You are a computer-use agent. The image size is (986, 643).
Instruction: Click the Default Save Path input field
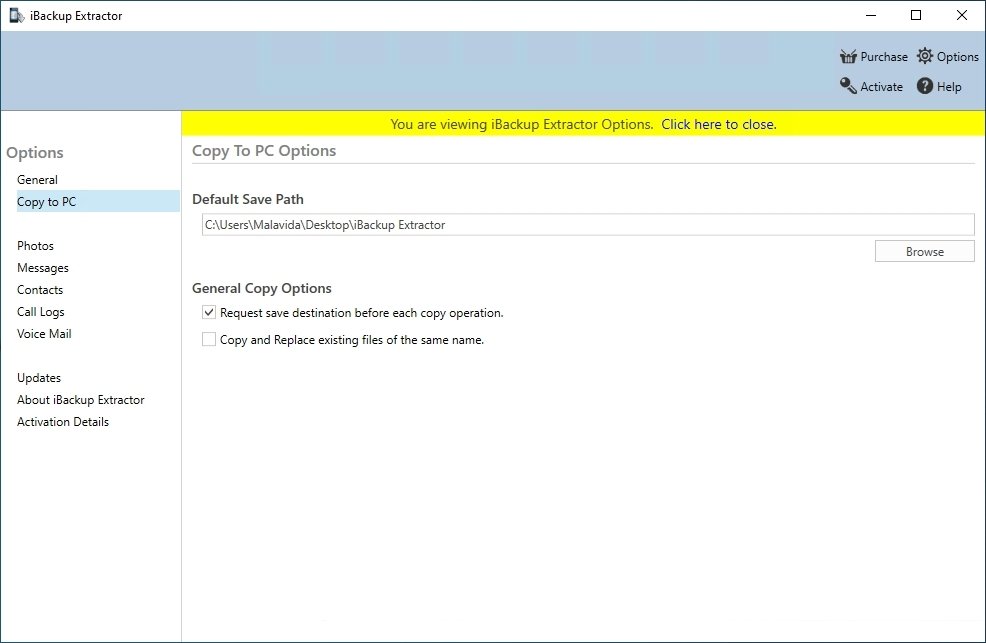pyautogui.click(x=588, y=224)
